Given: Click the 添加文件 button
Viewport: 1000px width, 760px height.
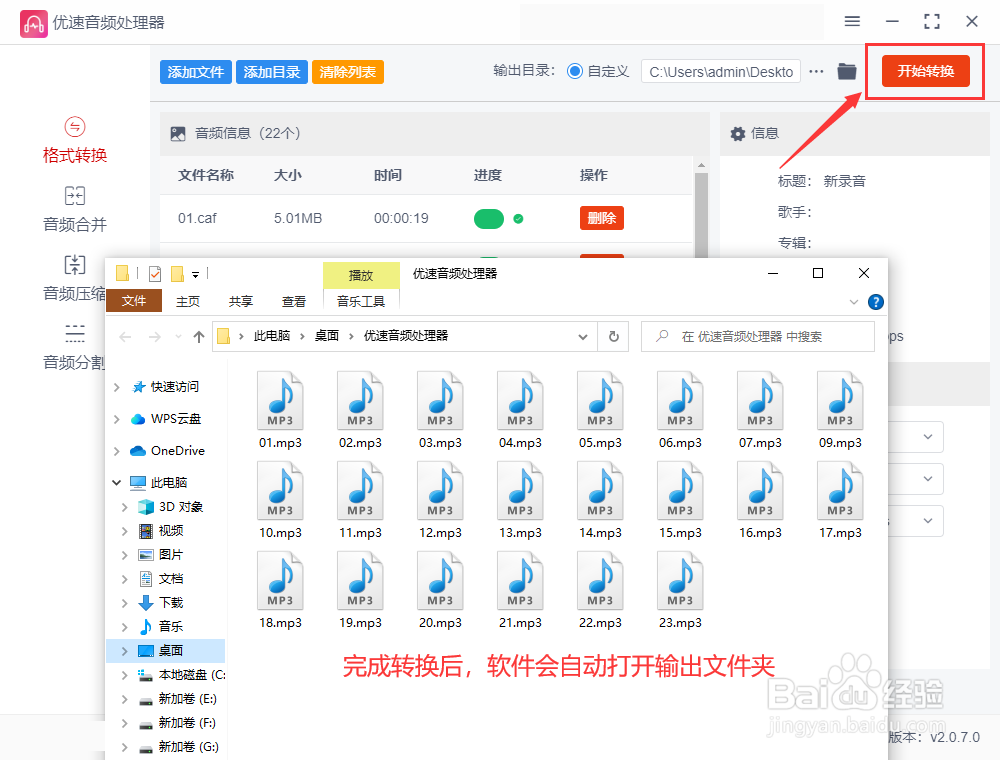Looking at the screenshot, I should click(x=196, y=72).
